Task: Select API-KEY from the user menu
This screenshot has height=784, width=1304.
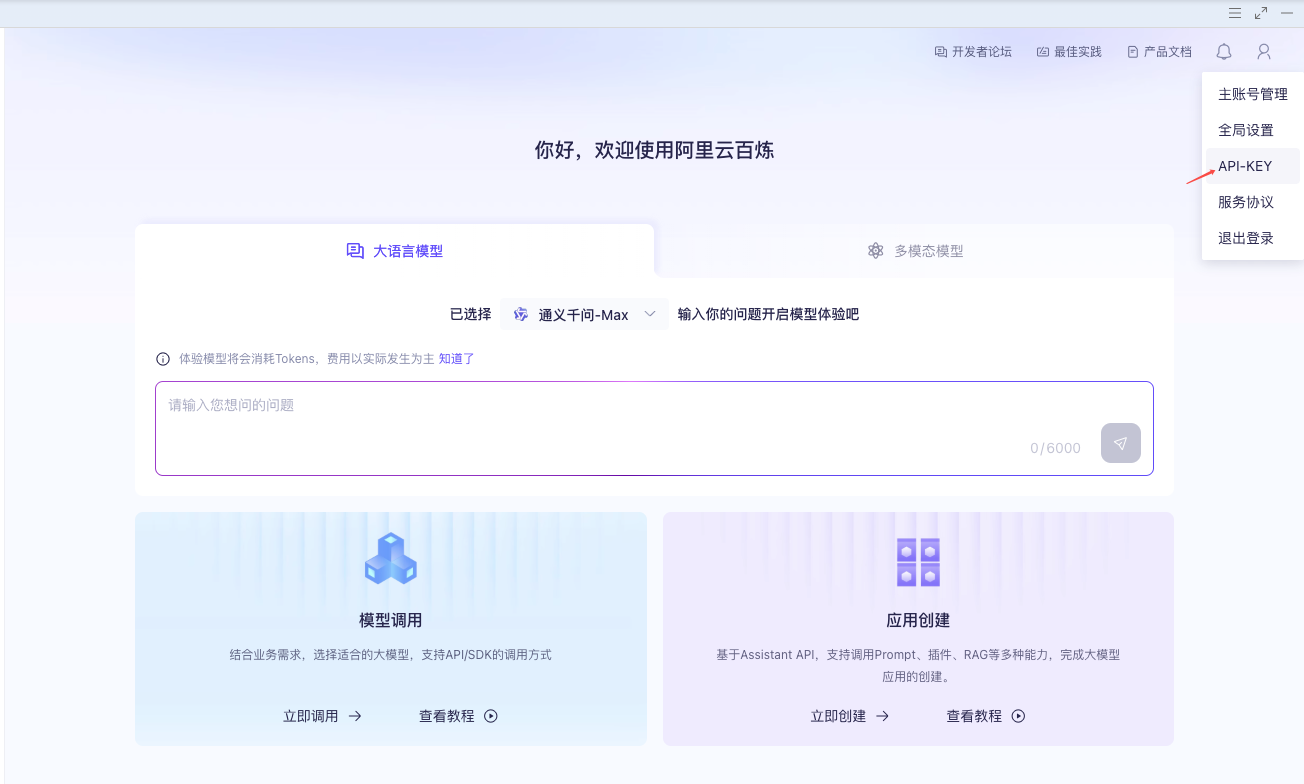Action: tap(1245, 166)
